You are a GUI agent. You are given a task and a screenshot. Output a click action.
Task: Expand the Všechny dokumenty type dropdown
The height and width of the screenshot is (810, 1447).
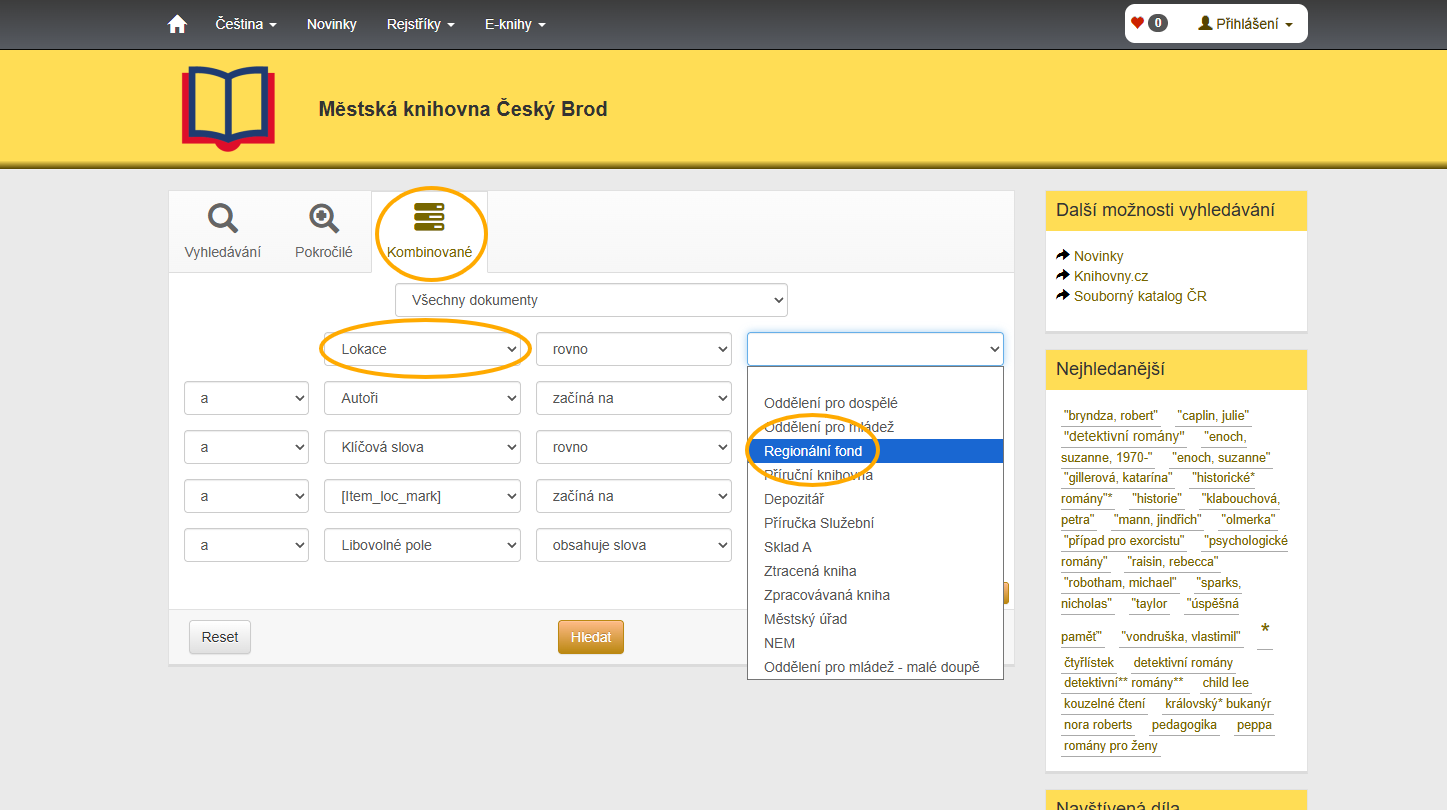591,300
